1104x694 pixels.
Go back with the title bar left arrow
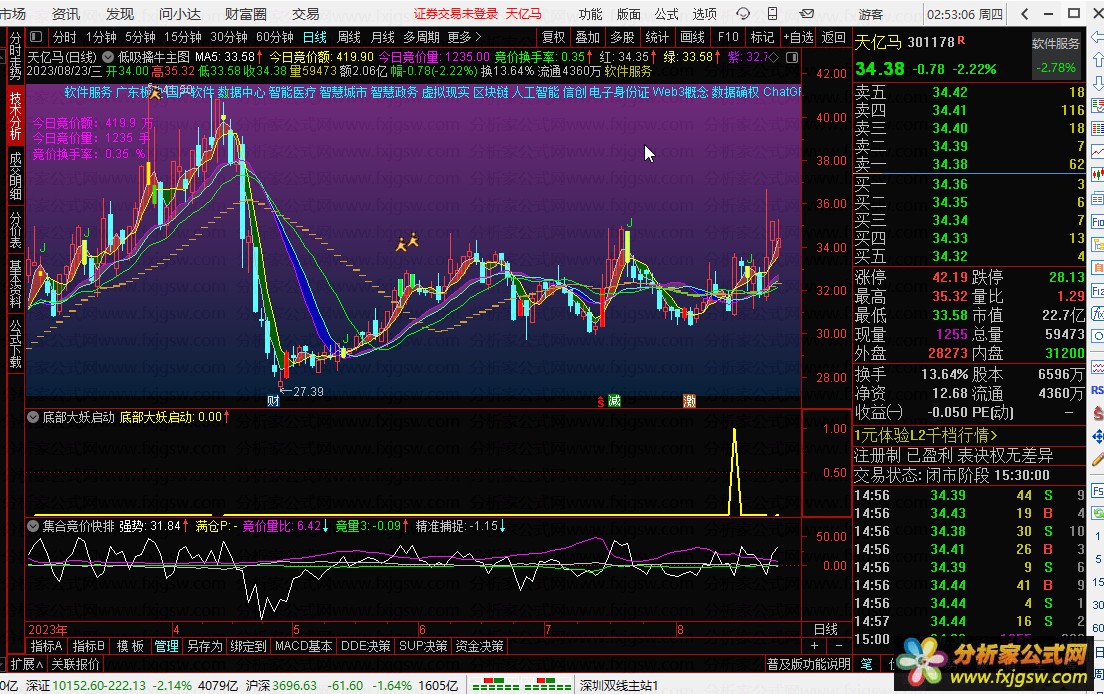click(x=1024, y=13)
